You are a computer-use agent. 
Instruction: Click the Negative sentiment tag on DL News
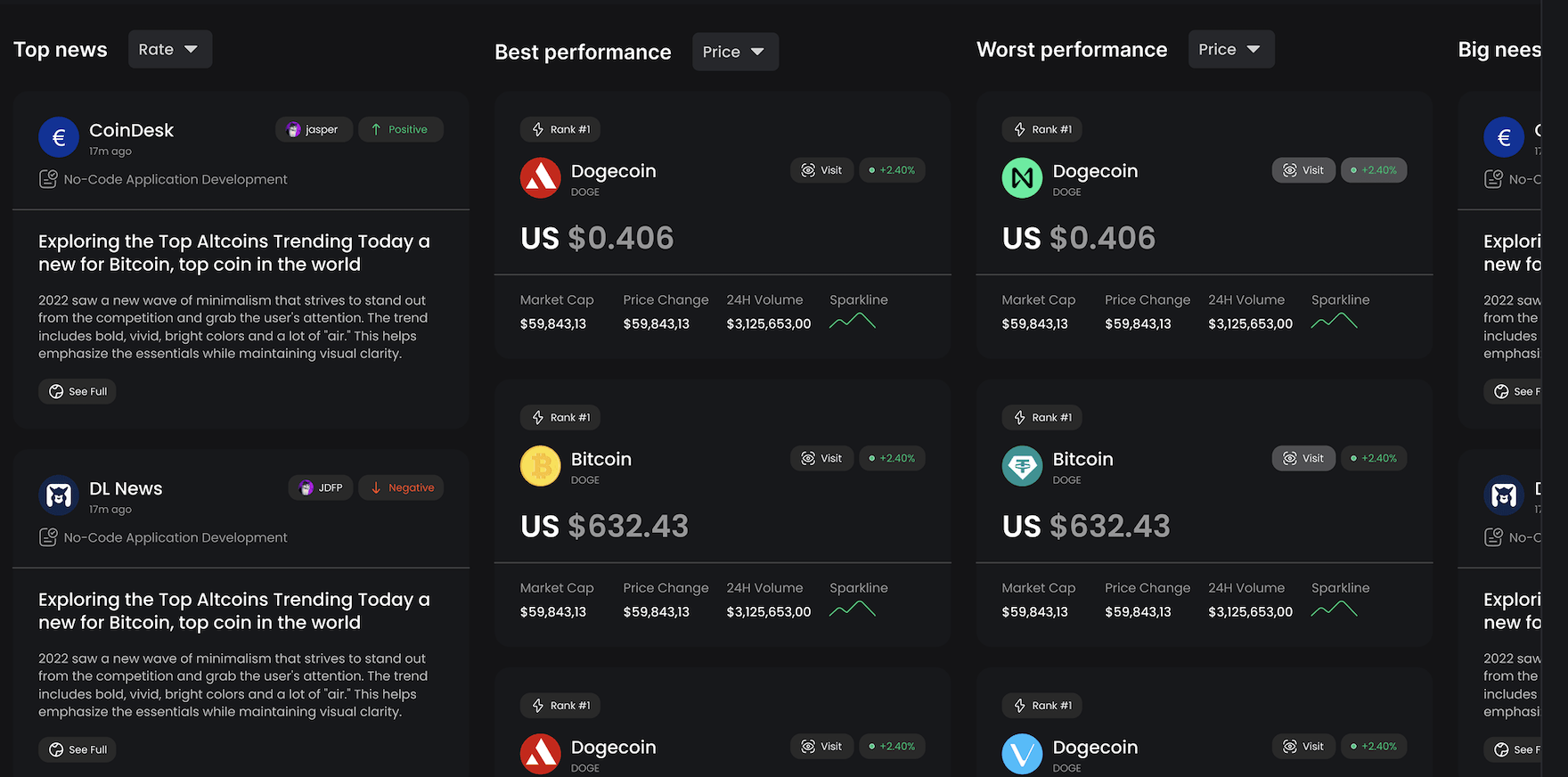coord(401,487)
